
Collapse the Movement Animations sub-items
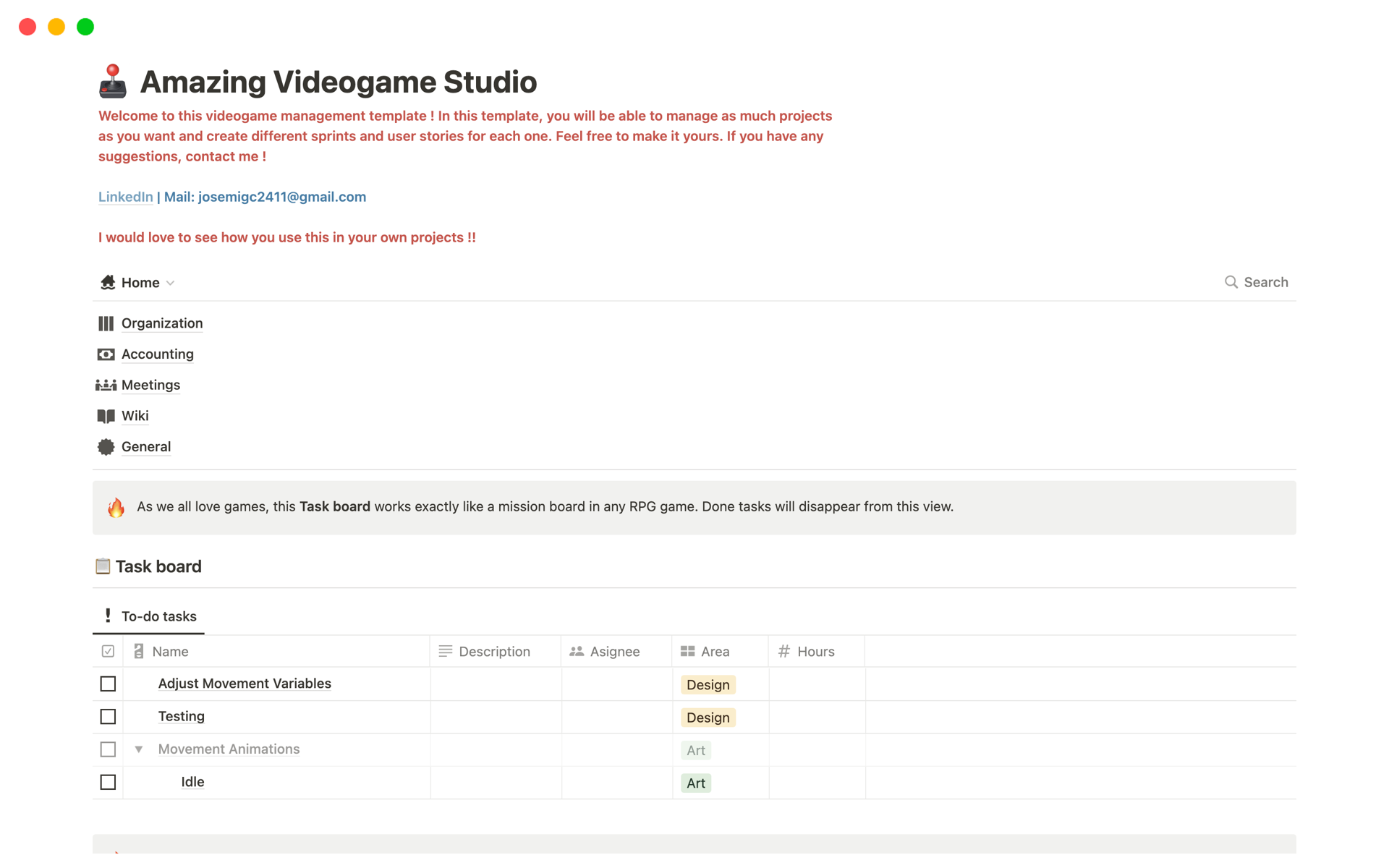point(139,749)
